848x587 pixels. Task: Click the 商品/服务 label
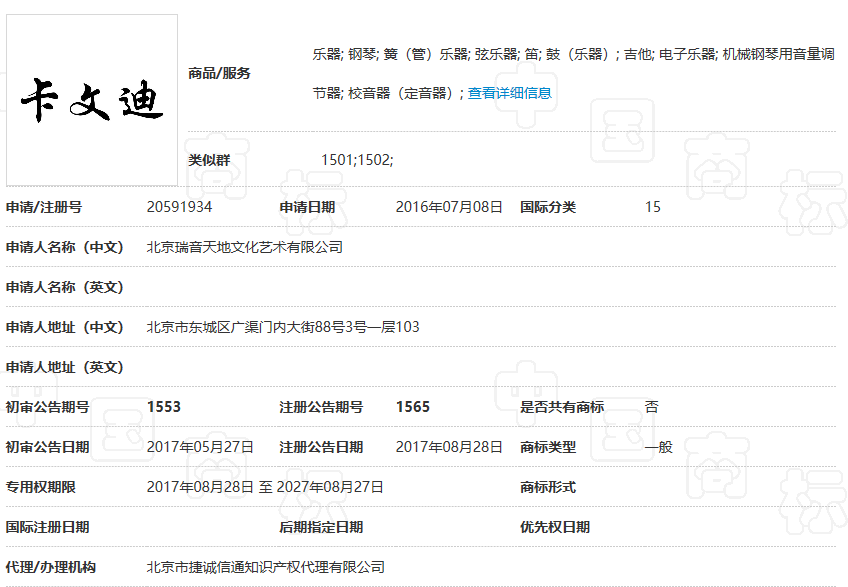click(219, 73)
